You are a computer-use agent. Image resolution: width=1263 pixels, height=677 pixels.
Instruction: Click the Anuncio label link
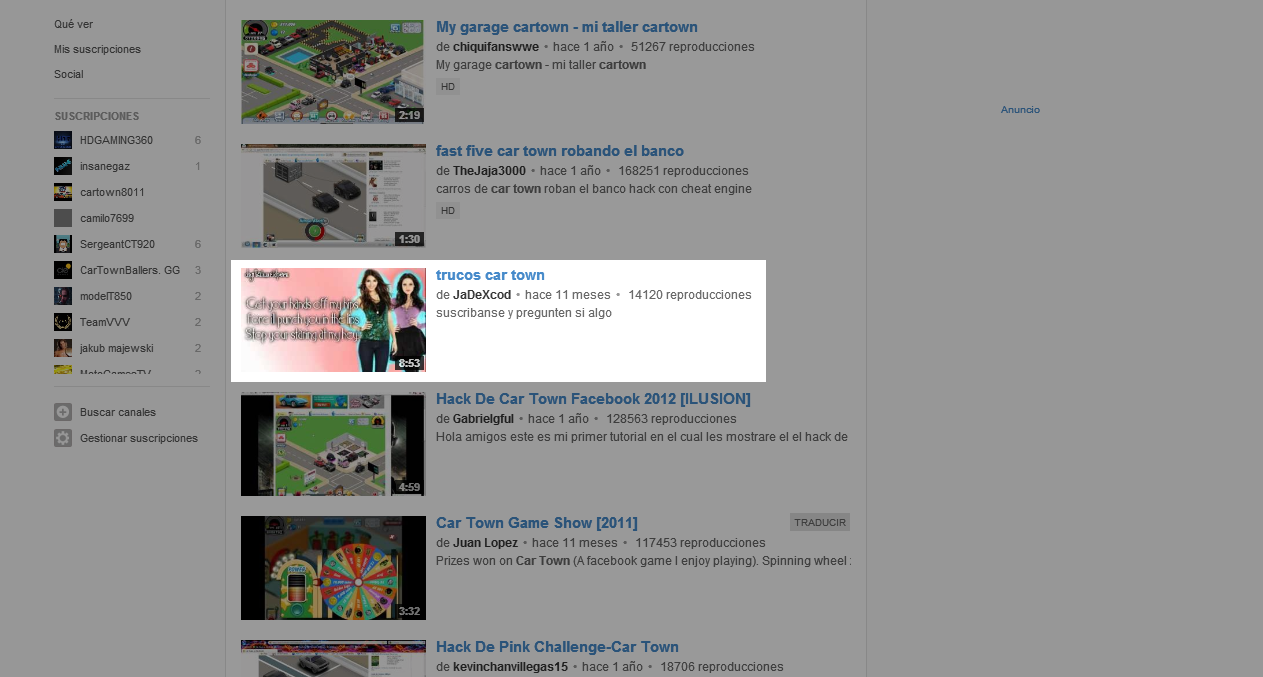(1020, 110)
